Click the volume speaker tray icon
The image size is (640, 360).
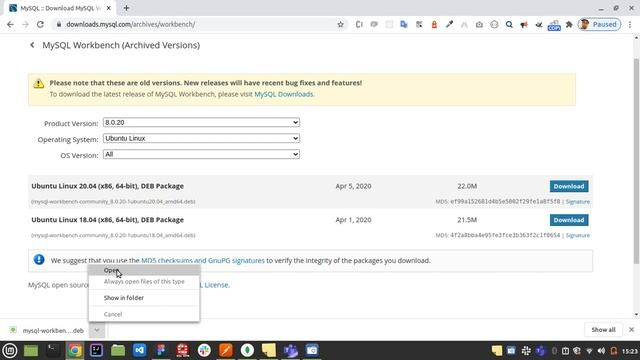pyautogui.click(x=601, y=351)
